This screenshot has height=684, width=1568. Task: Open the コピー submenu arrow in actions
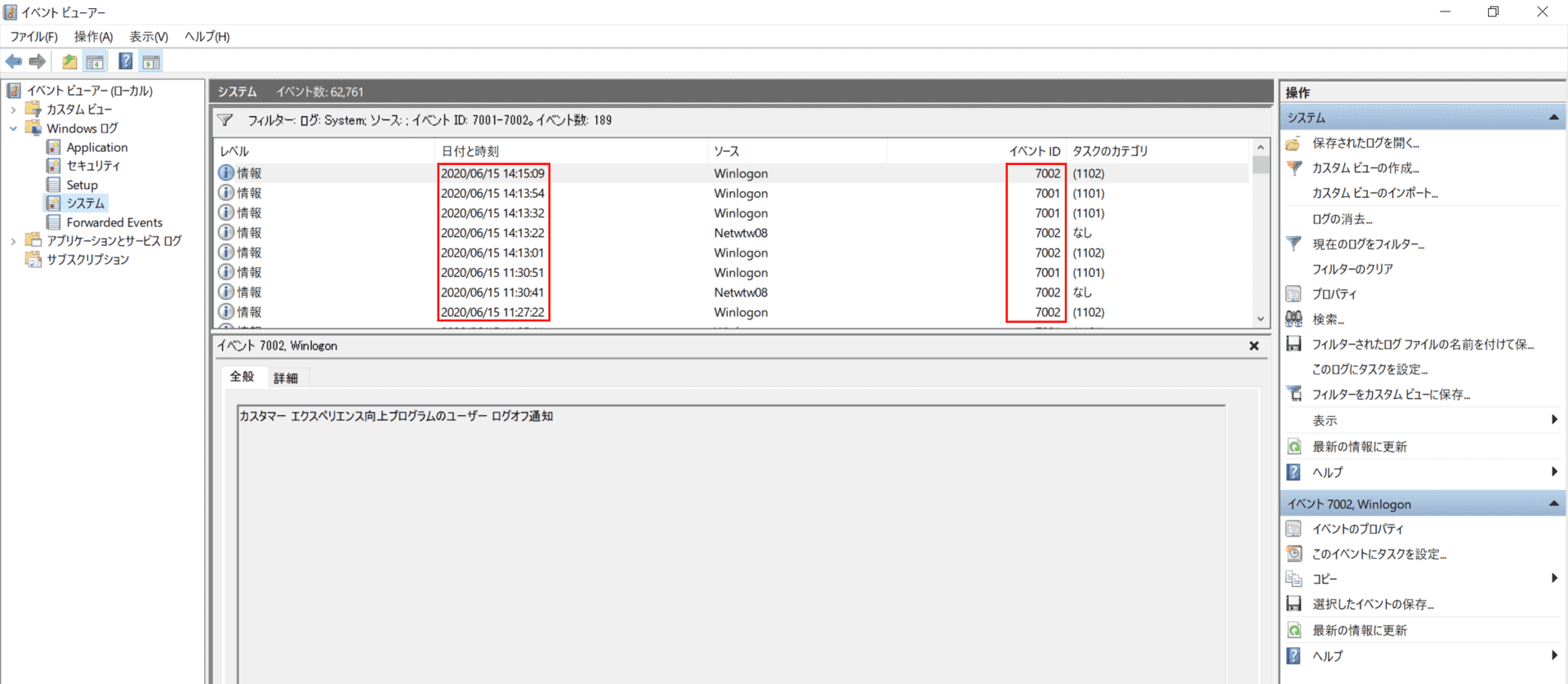click(1554, 579)
